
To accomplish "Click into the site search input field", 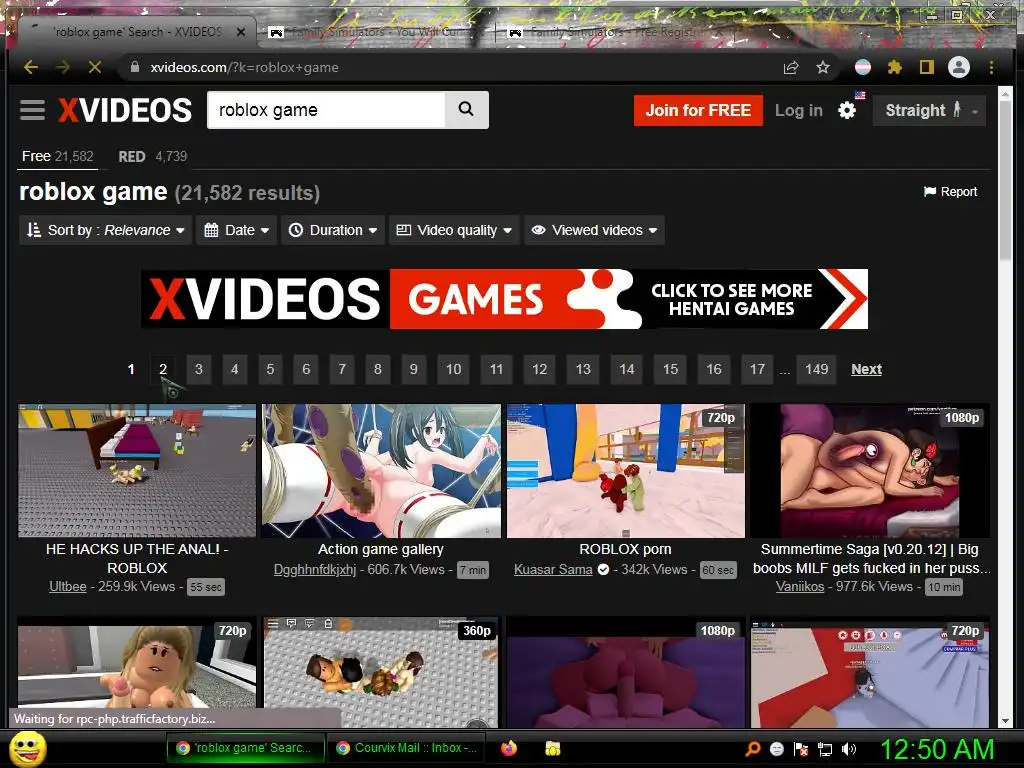I will 326,110.
